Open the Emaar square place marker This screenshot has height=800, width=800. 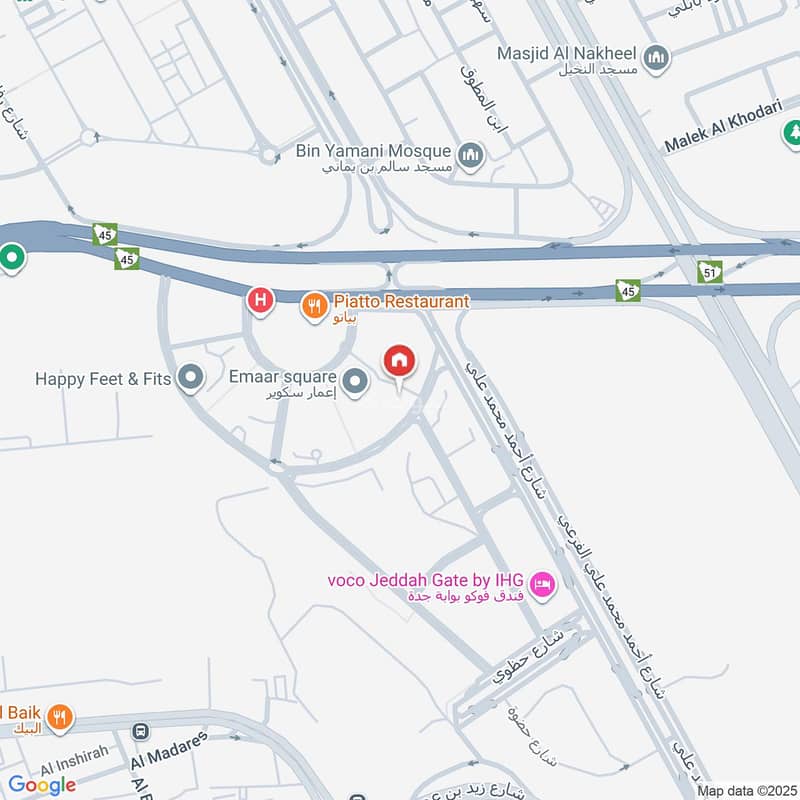[355, 383]
